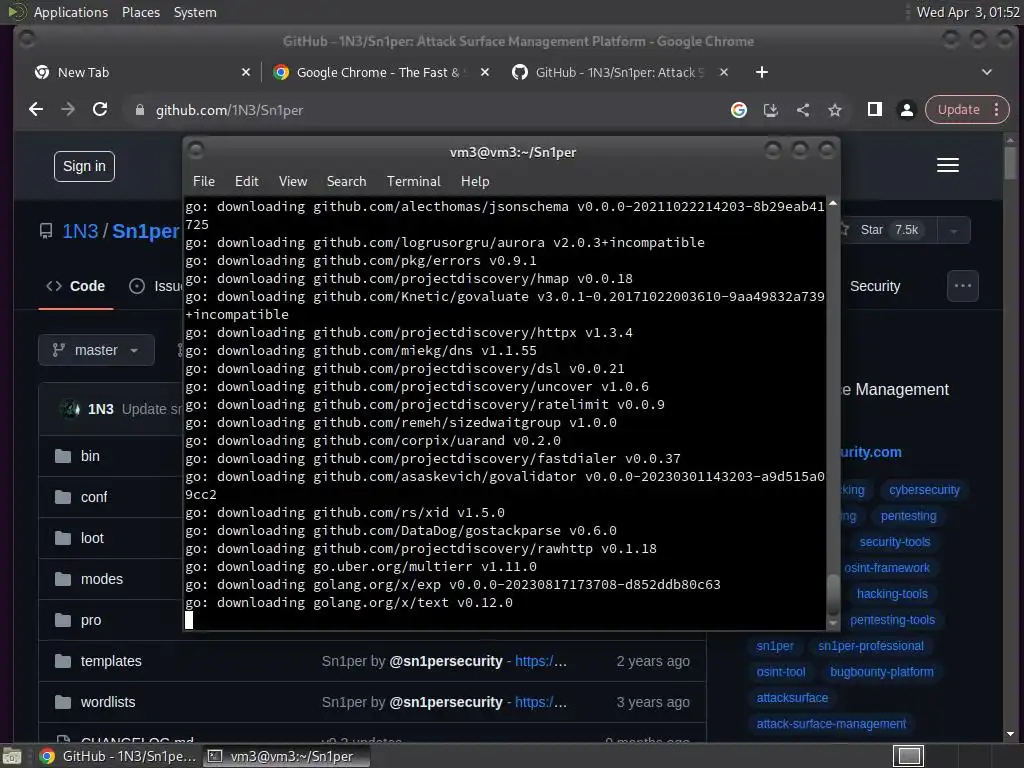Share this page via share icon
Image resolution: width=1024 pixels, height=768 pixels.
(803, 110)
